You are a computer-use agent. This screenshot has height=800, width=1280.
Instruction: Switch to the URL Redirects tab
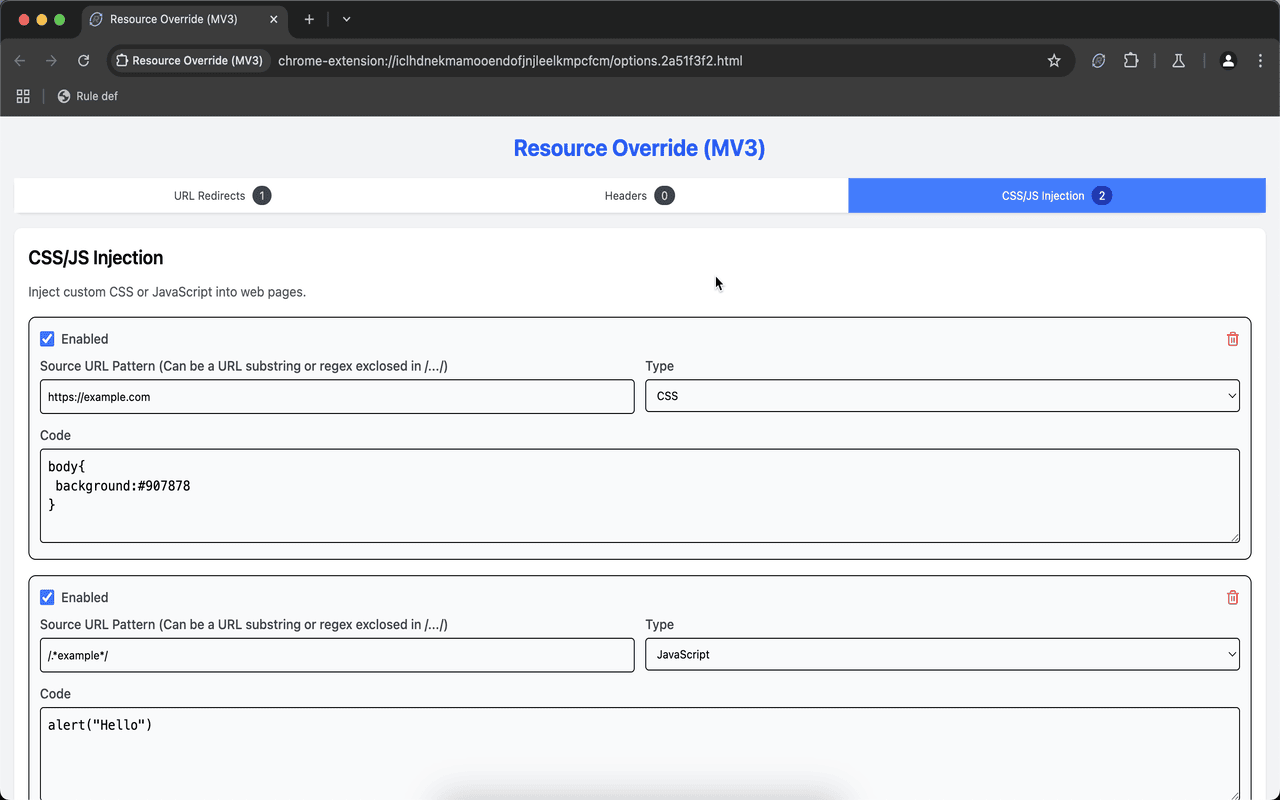[222, 195]
